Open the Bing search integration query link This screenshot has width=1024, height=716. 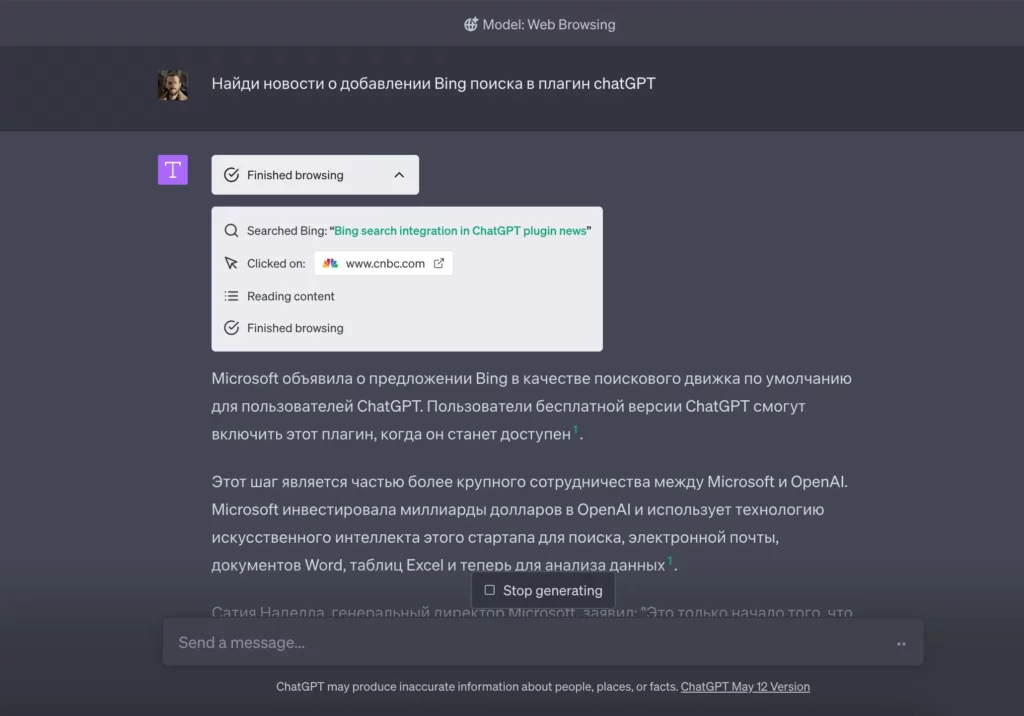[458, 230]
